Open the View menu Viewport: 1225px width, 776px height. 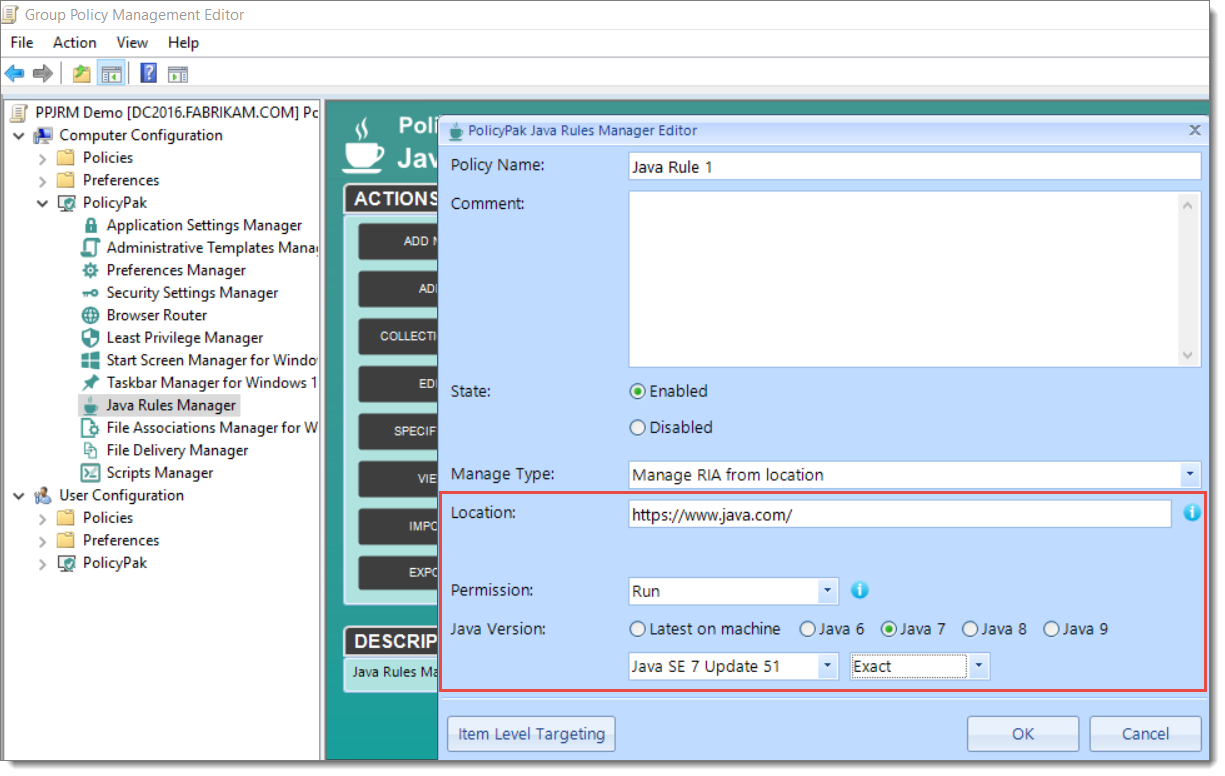click(x=132, y=42)
